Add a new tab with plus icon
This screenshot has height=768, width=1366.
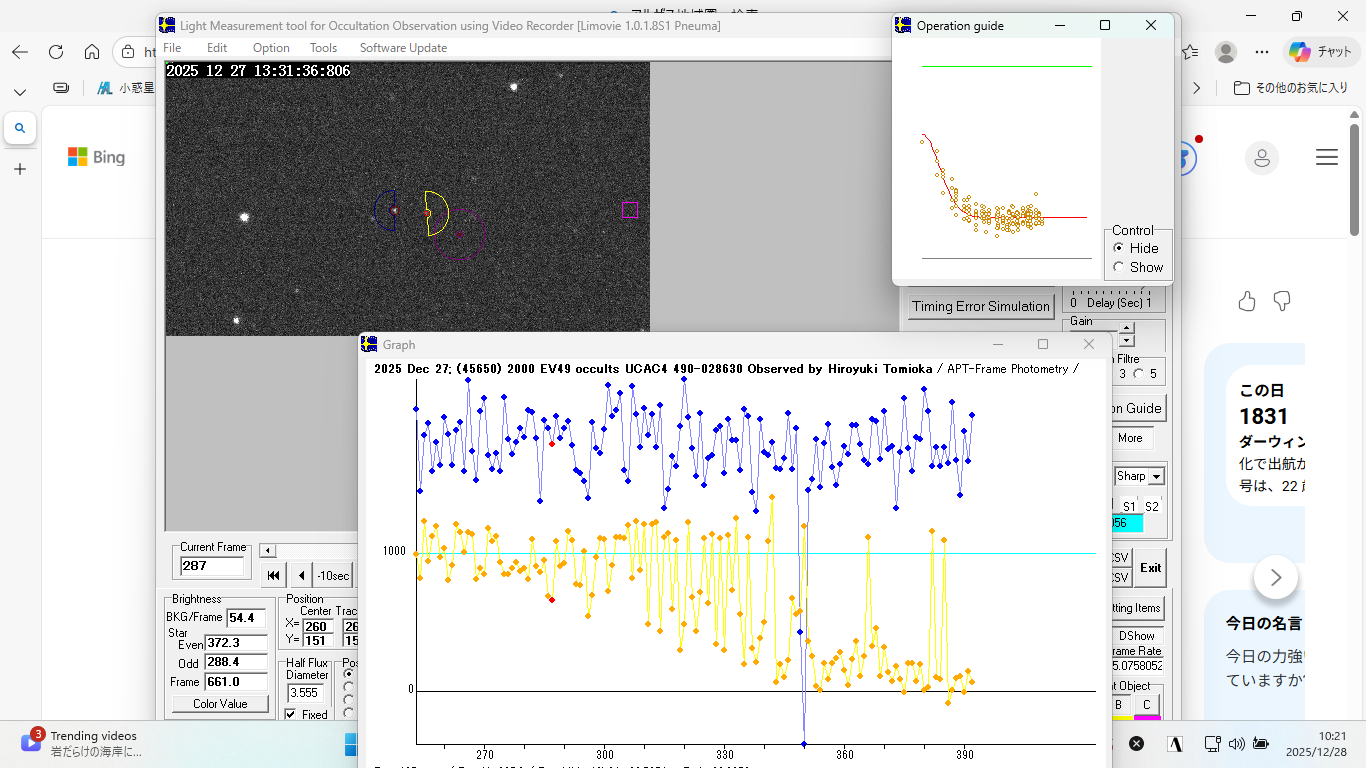pyautogui.click(x=20, y=169)
